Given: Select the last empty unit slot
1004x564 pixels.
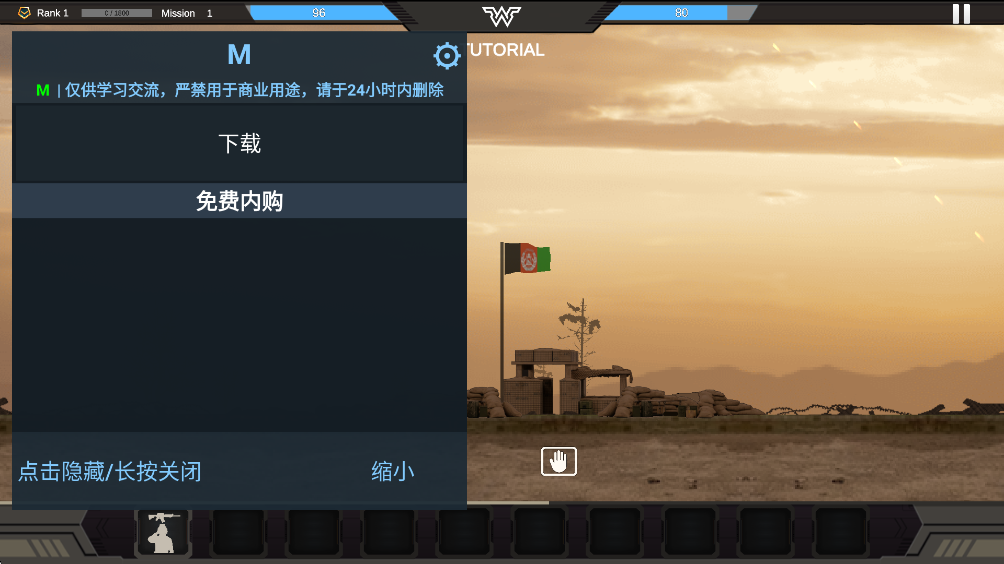Looking at the screenshot, I should click(x=840, y=532).
